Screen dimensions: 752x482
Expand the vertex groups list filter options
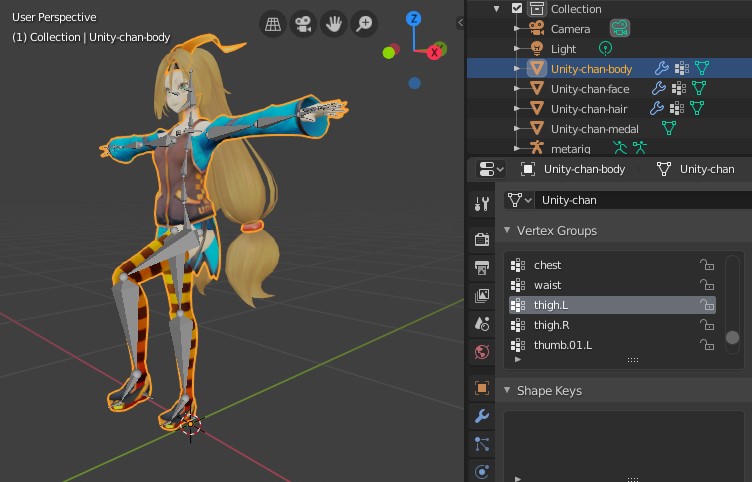(x=518, y=359)
